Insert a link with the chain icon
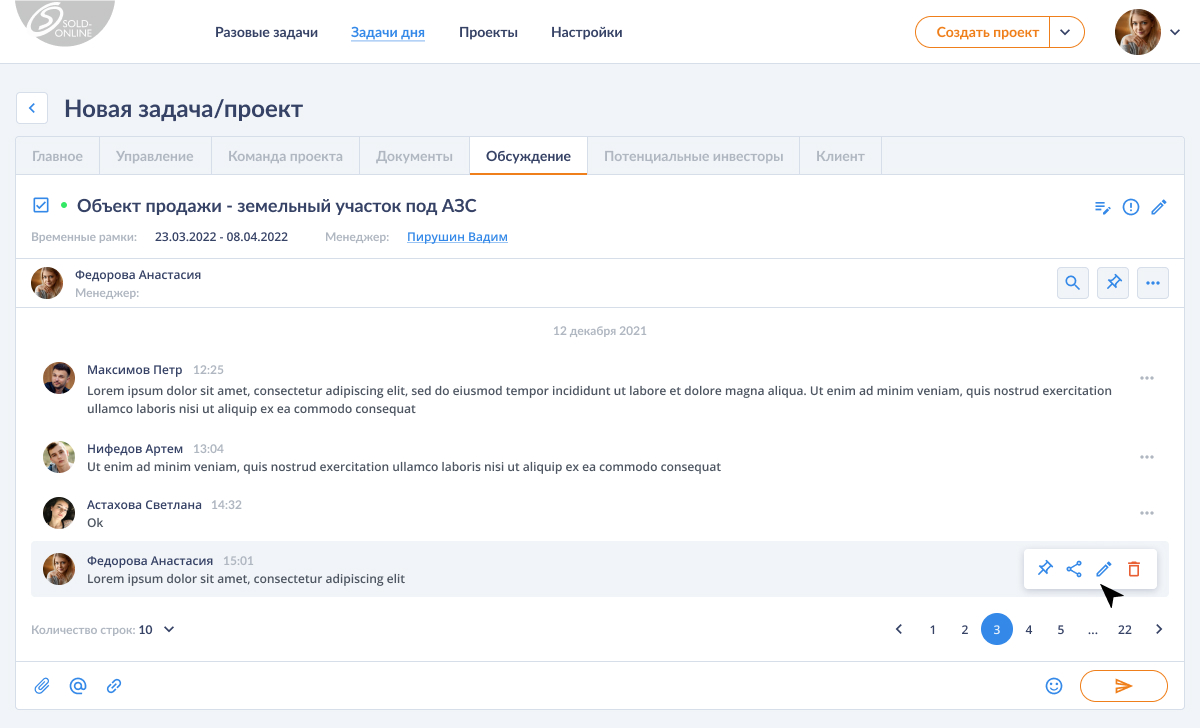This screenshot has height=728, width=1200. (x=114, y=686)
